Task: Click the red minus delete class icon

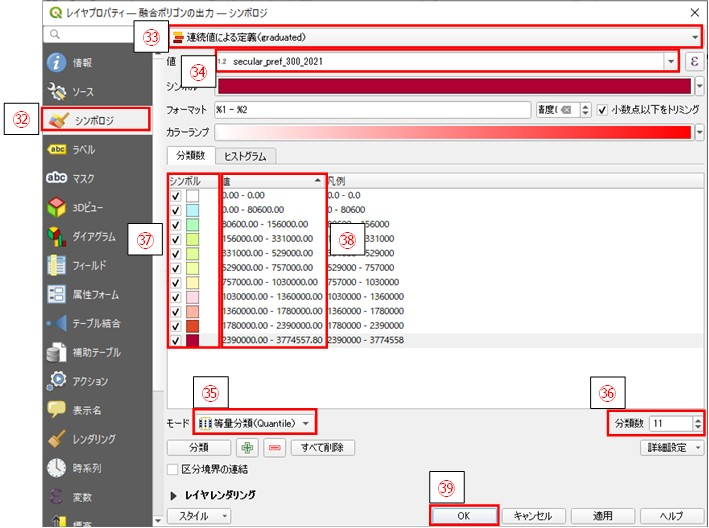Action: [273, 448]
